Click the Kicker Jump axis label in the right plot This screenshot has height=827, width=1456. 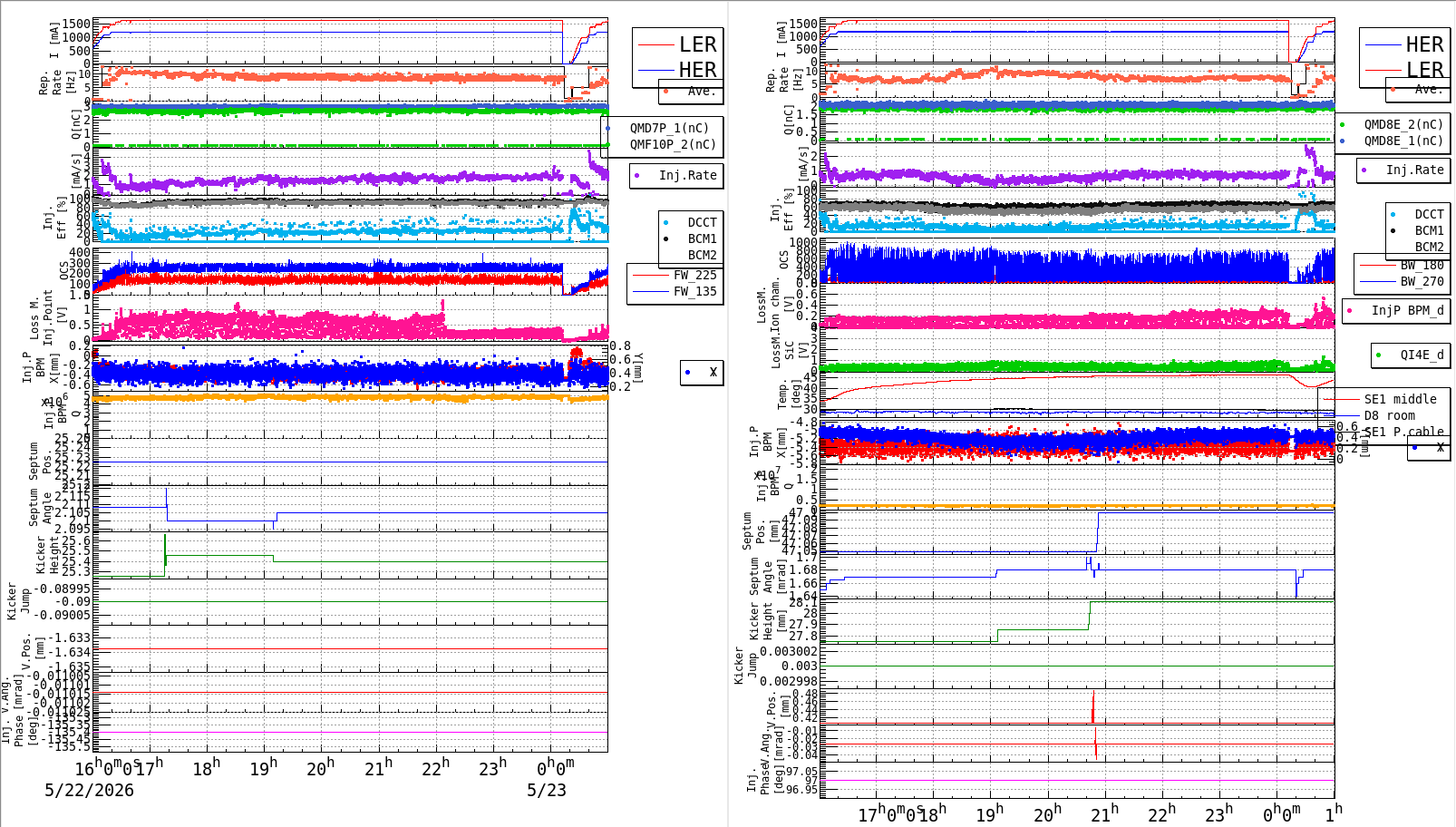click(745, 666)
